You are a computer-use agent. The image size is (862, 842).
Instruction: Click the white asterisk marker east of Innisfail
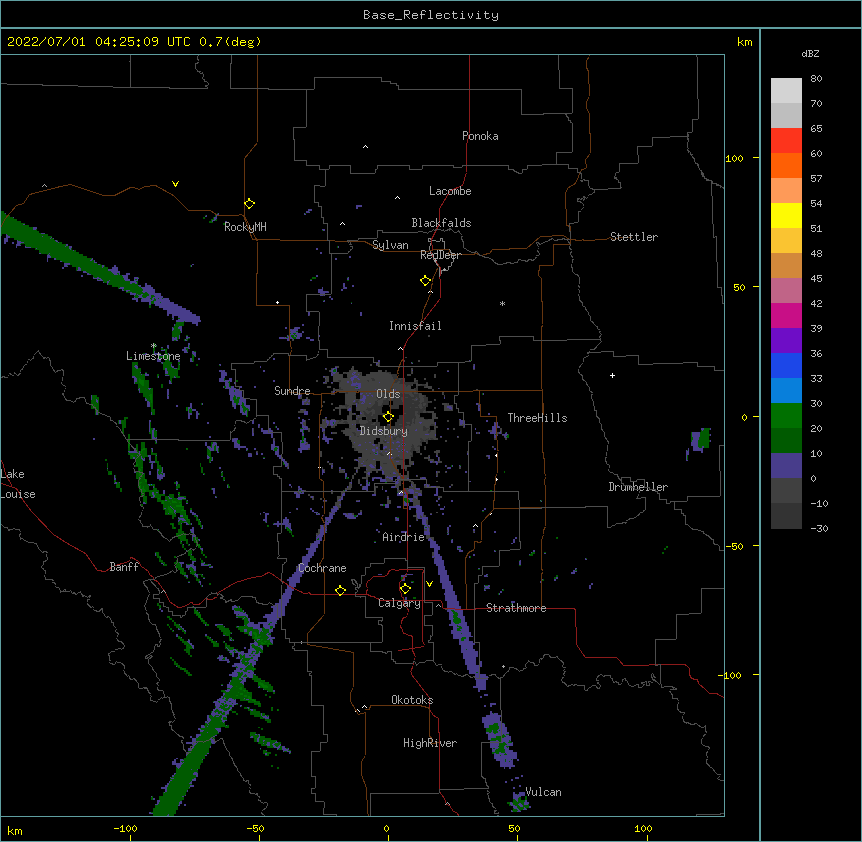[502, 303]
